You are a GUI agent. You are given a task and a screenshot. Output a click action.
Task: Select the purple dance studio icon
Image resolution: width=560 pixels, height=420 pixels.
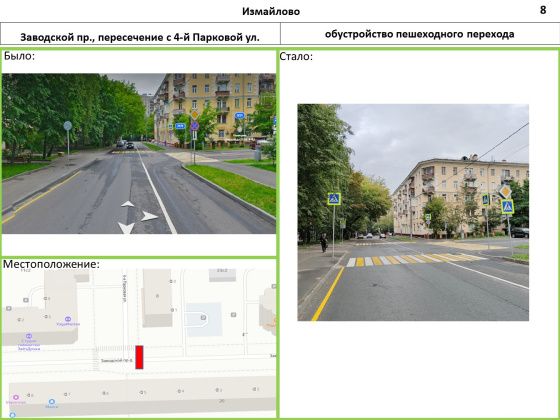(x=29, y=336)
